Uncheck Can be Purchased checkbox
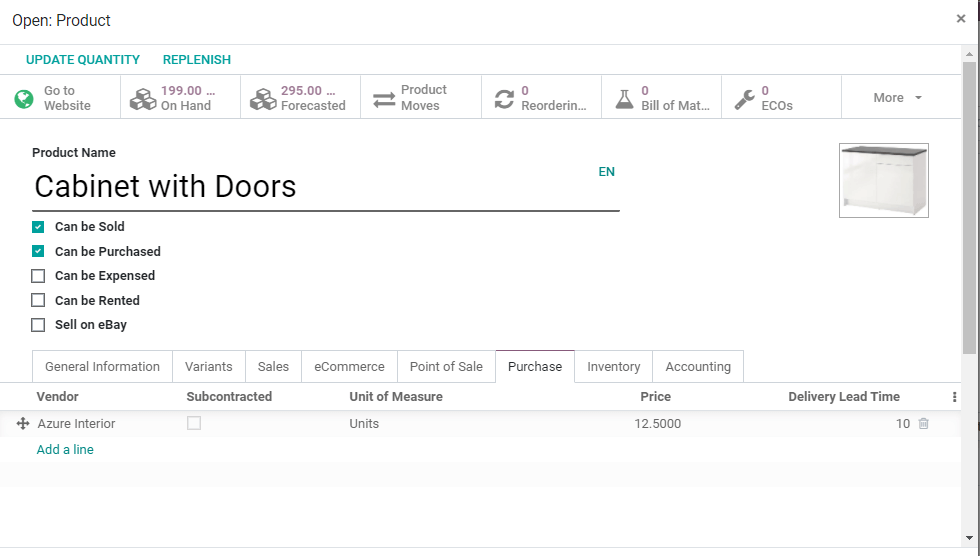Viewport: 980px width, 556px height. 38,251
